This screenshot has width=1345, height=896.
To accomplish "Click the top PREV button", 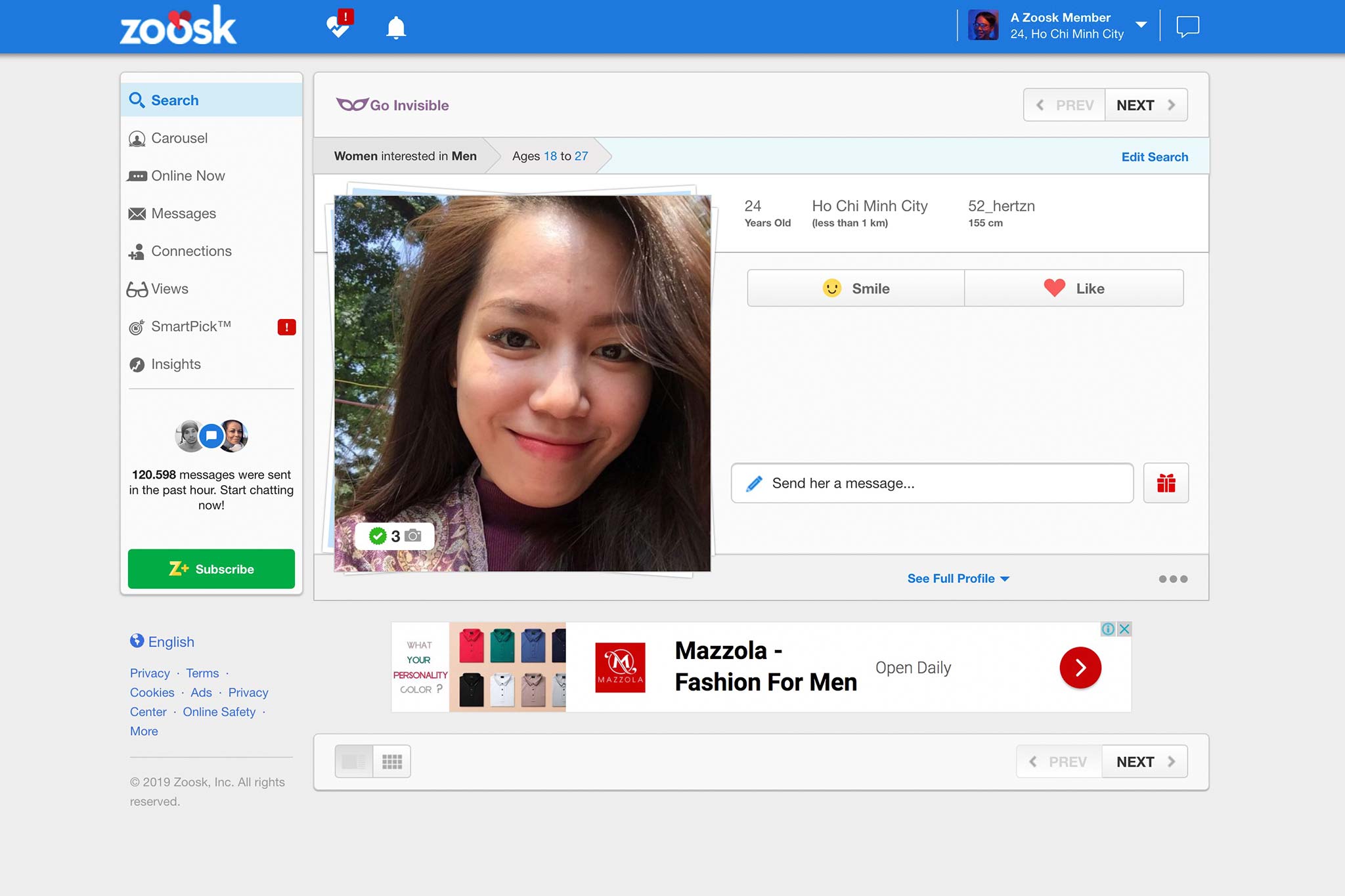I will click(x=1065, y=105).
